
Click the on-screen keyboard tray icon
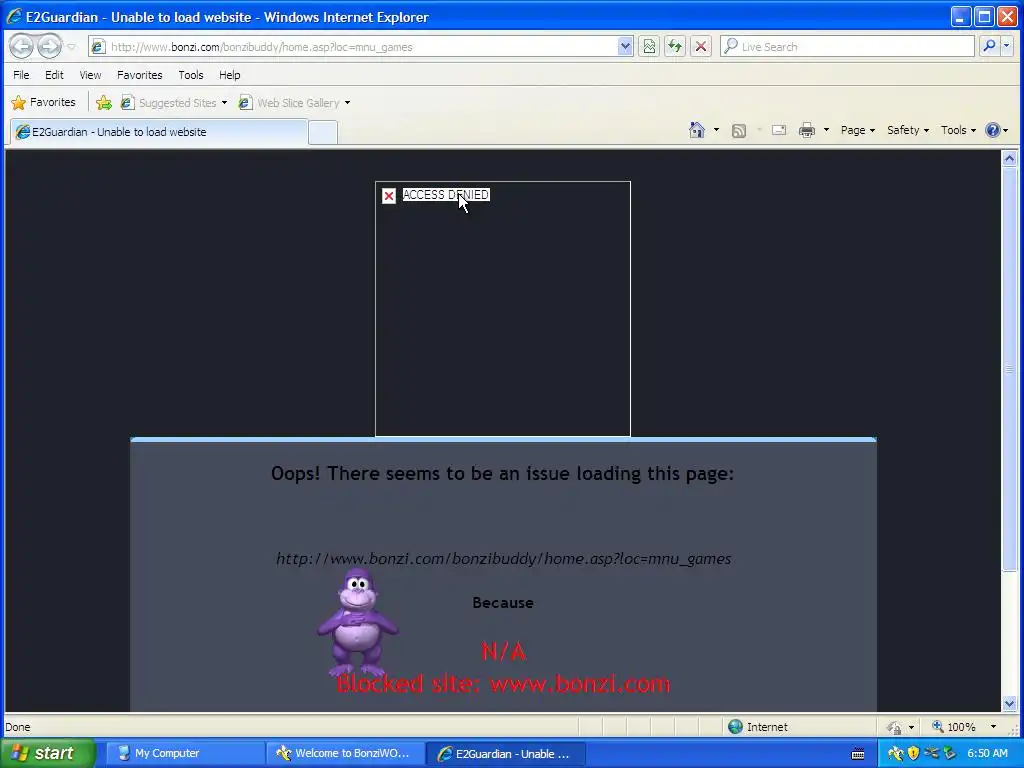[858, 754]
